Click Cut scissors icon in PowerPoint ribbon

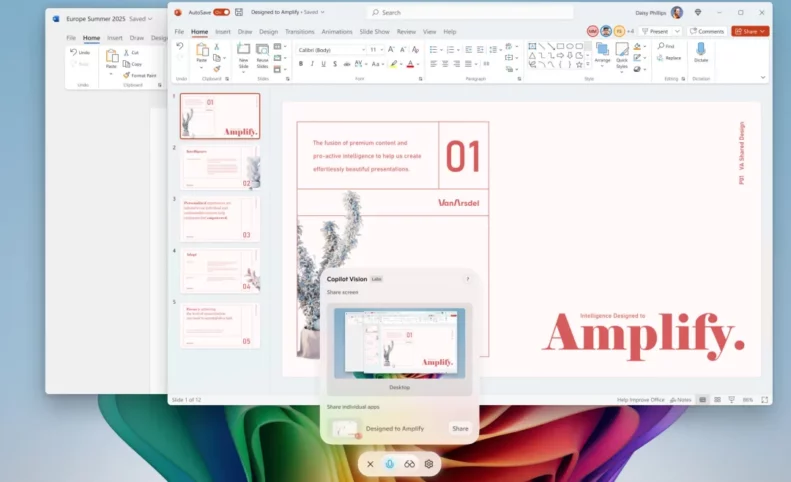[x=216, y=47]
